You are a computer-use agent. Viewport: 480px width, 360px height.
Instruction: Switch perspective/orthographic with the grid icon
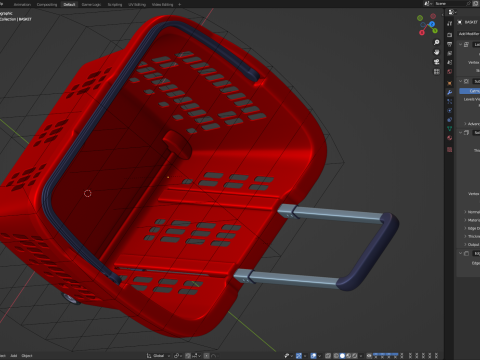[x=436, y=71]
